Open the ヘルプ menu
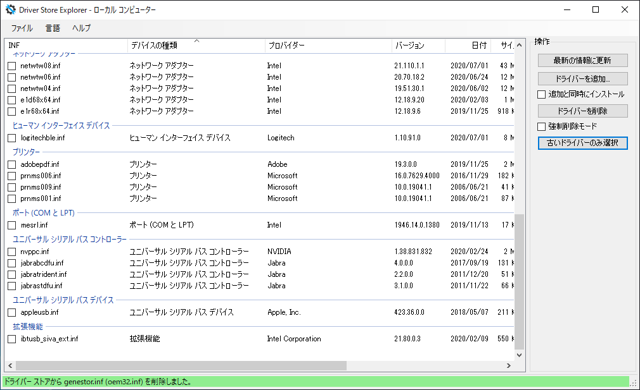 pyautogui.click(x=81, y=28)
